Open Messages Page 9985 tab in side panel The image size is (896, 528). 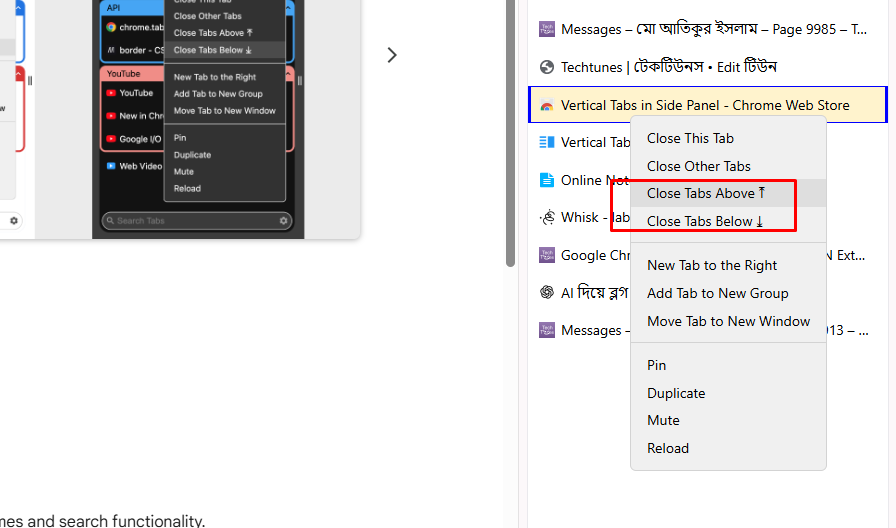707,29
